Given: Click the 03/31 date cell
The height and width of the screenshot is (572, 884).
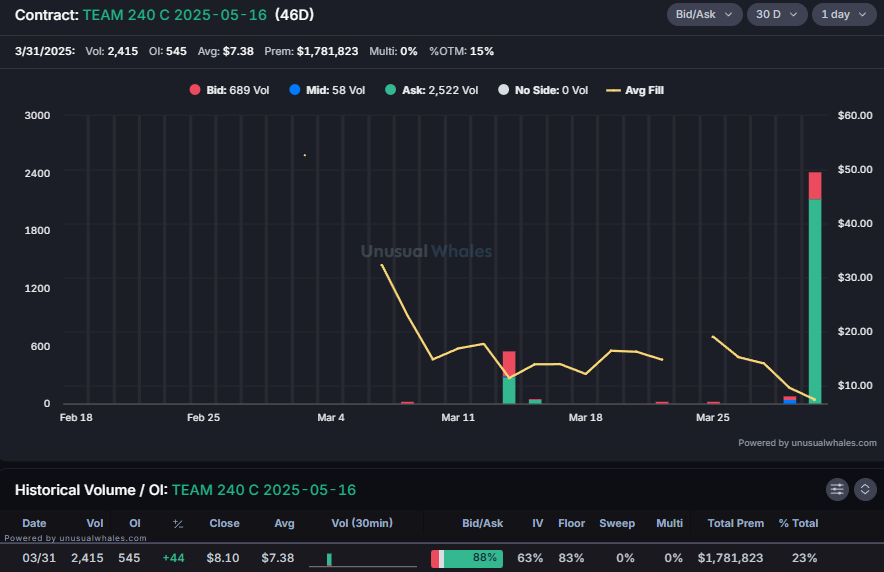Looking at the screenshot, I should coord(39,558).
